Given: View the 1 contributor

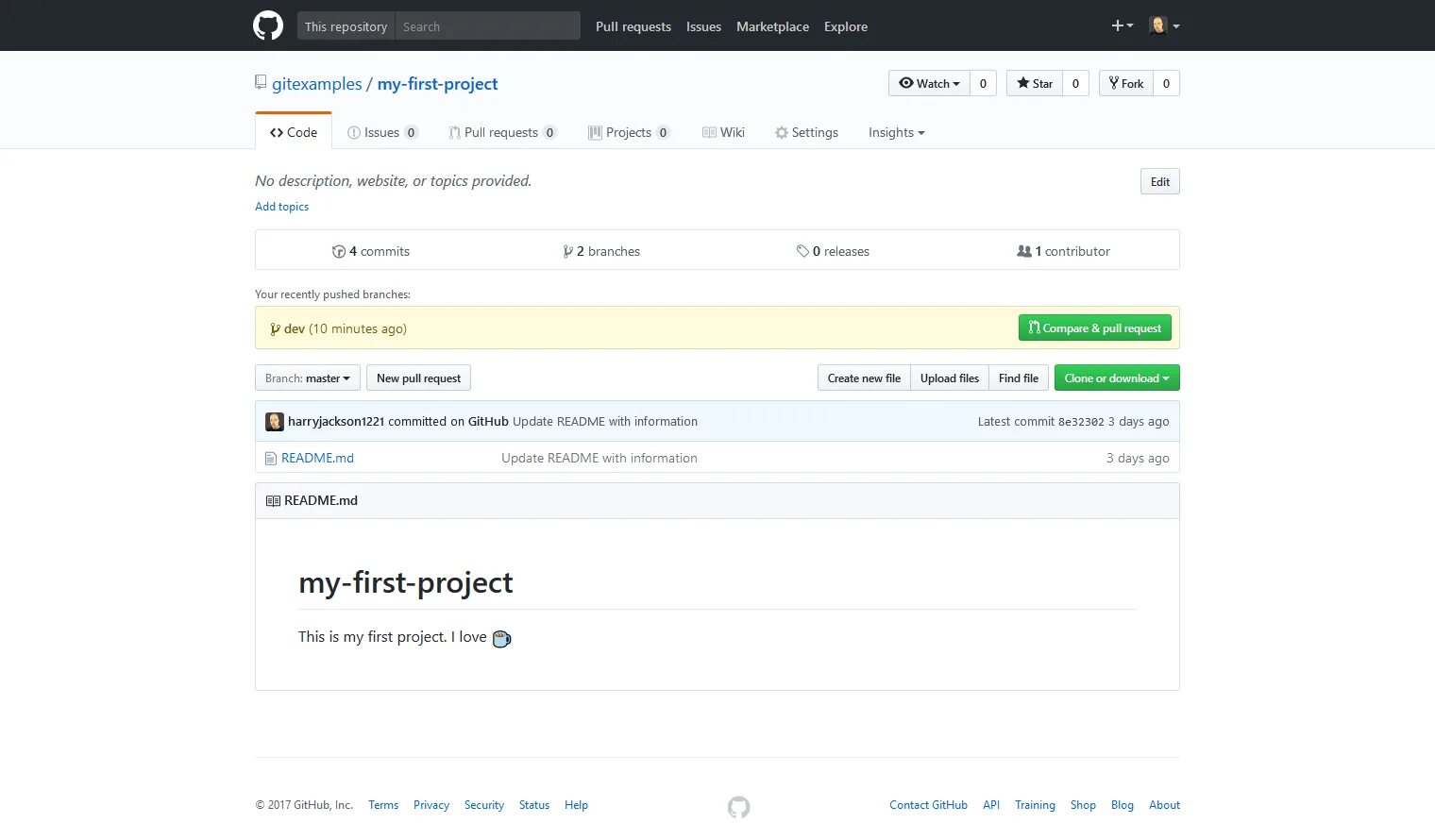Looking at the screenshot, I should [1063, 251].
